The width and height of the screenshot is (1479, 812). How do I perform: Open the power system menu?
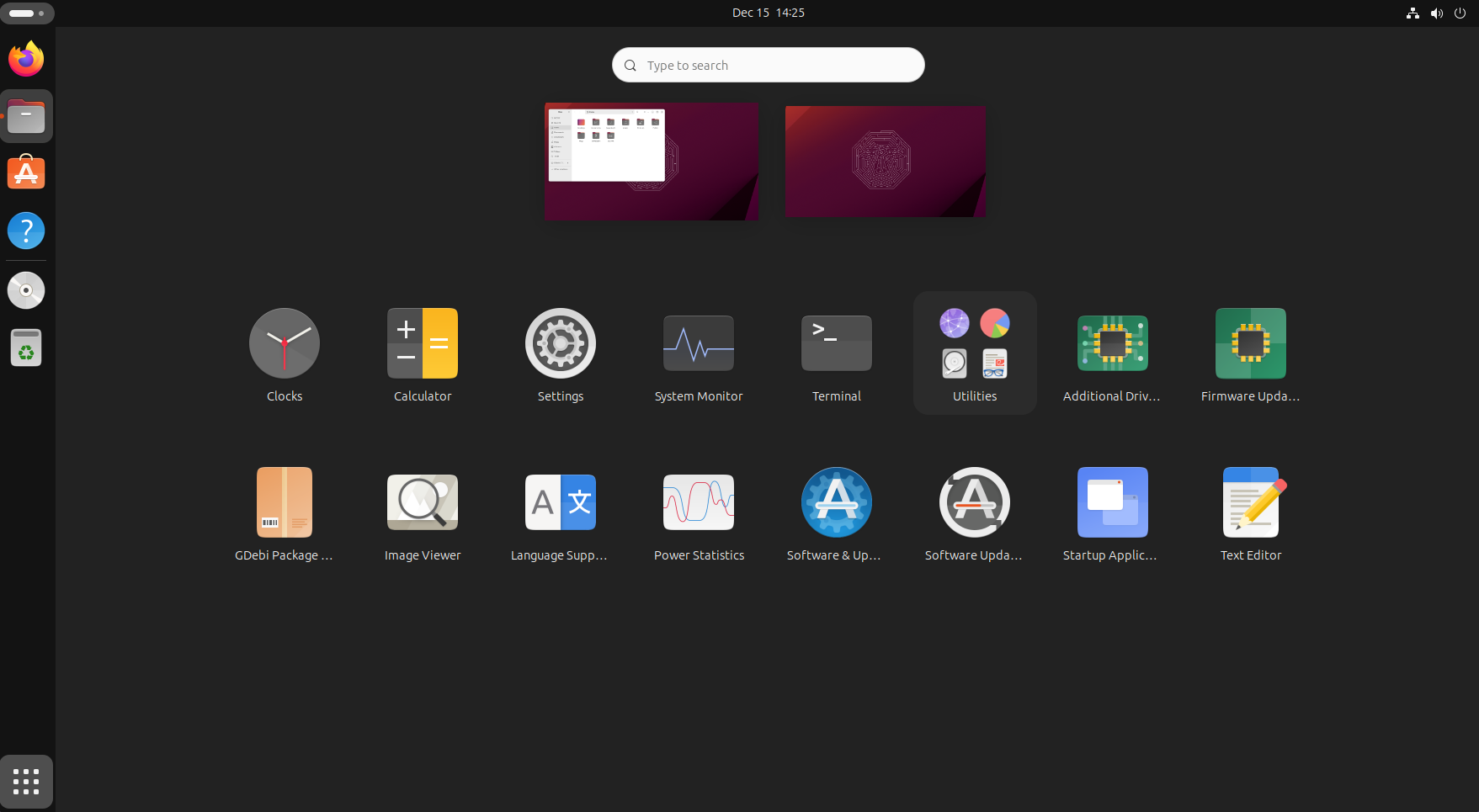click(1460, 13)
